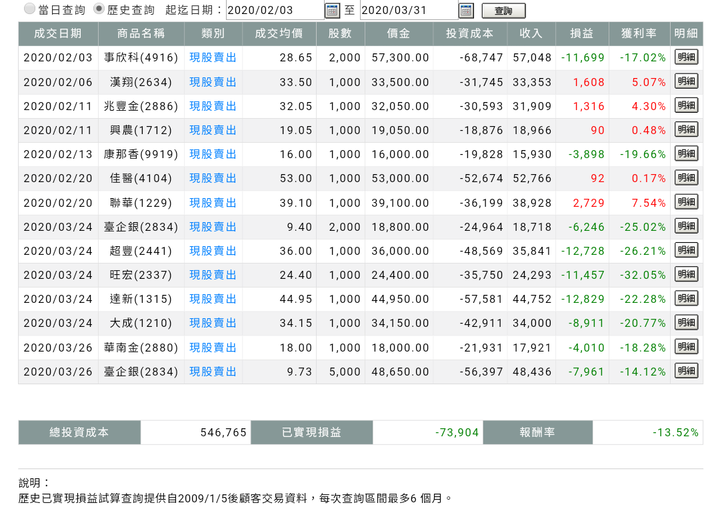This screenshot has width=720, height=505.
Task: Open 明細 details for 聯華(1229)
Action: tap(686, 202)
